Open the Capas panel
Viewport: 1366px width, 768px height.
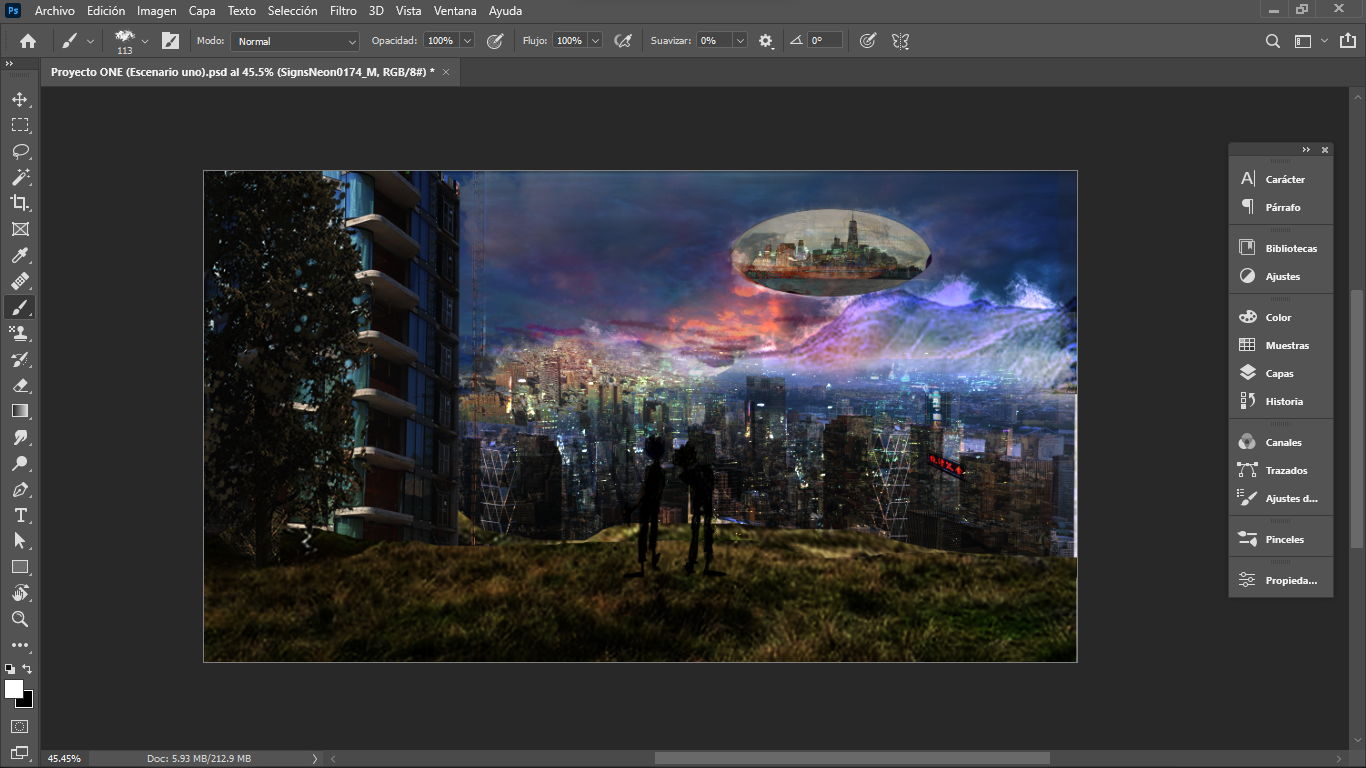[x=1279, y=373]
